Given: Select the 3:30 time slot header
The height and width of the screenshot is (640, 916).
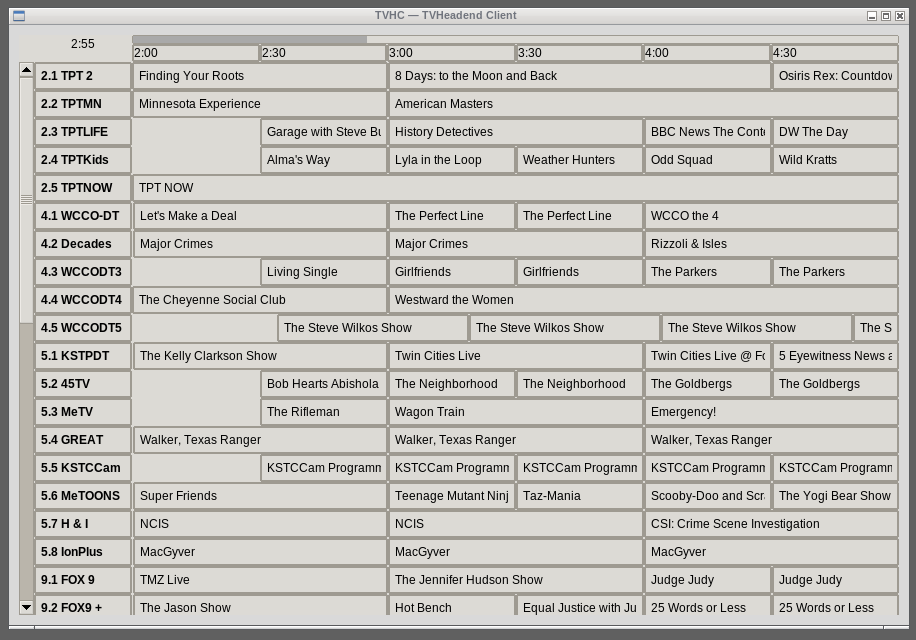Looking at the screenshot, I should (x=580, y=53).
